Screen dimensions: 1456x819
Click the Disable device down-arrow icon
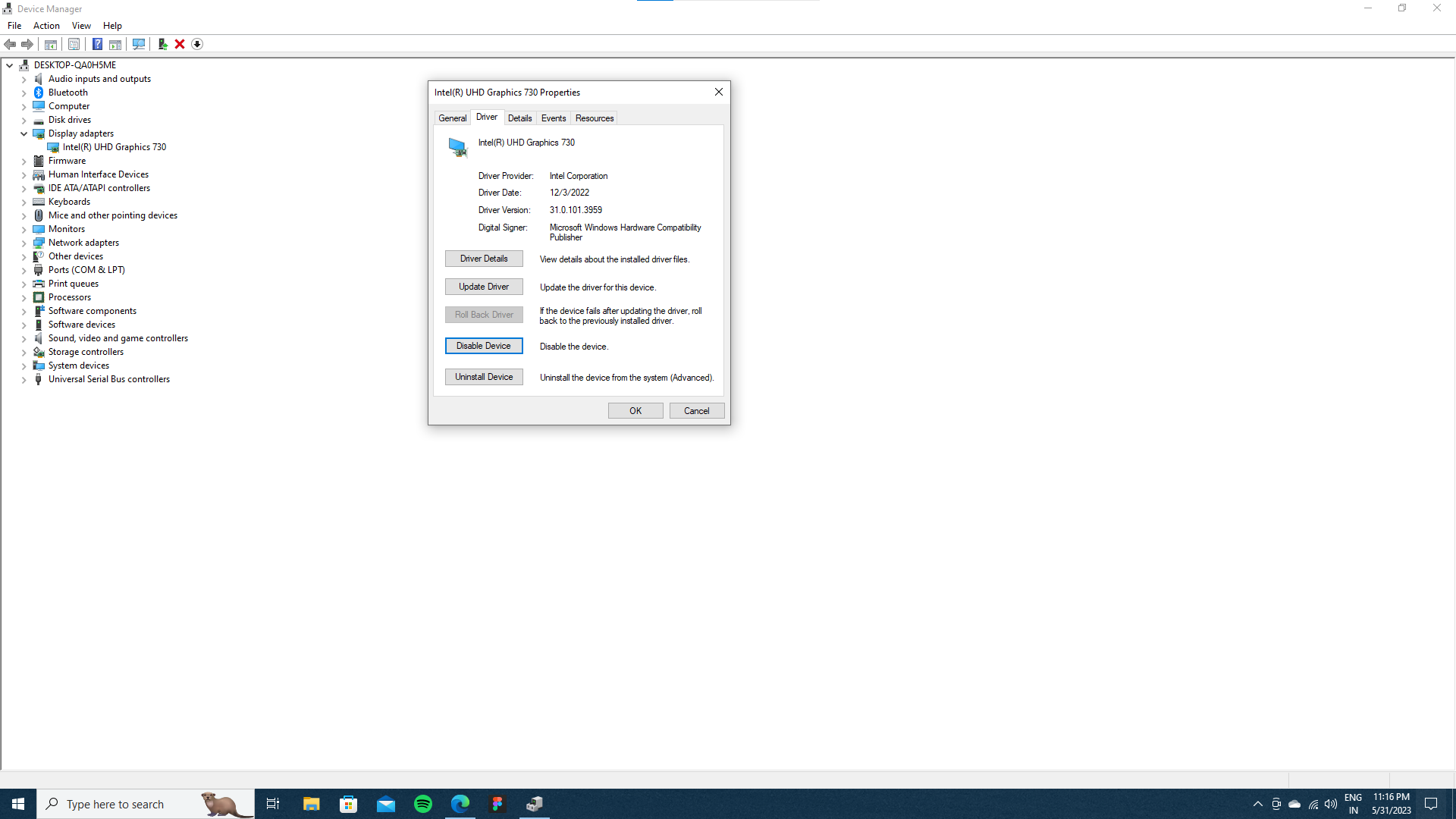(197, 44)
